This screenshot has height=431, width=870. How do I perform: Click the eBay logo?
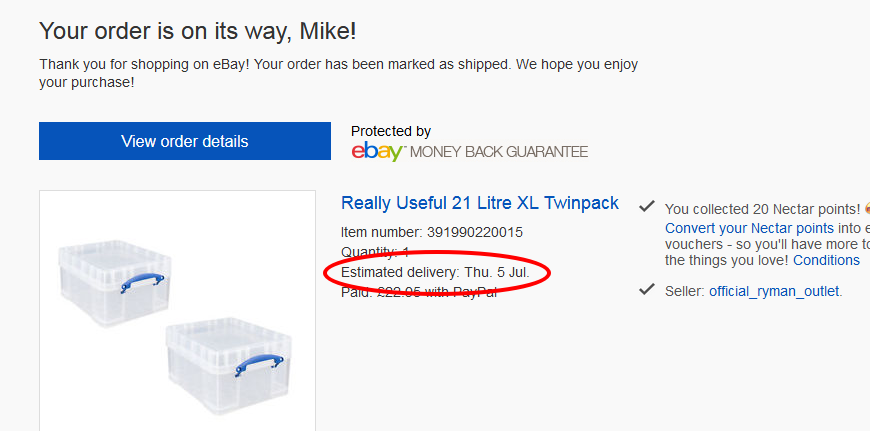377,152
